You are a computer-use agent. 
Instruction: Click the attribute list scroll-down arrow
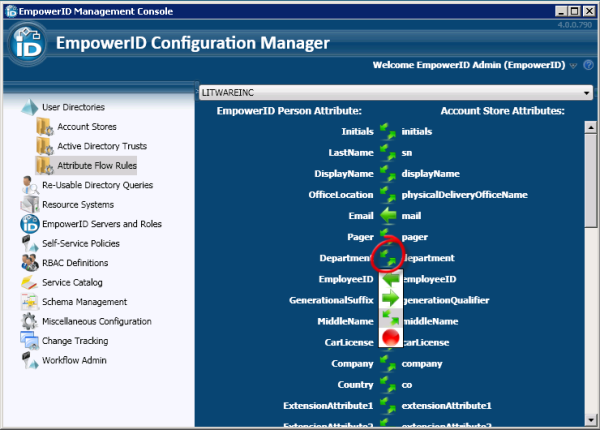(x=591, y=420)
